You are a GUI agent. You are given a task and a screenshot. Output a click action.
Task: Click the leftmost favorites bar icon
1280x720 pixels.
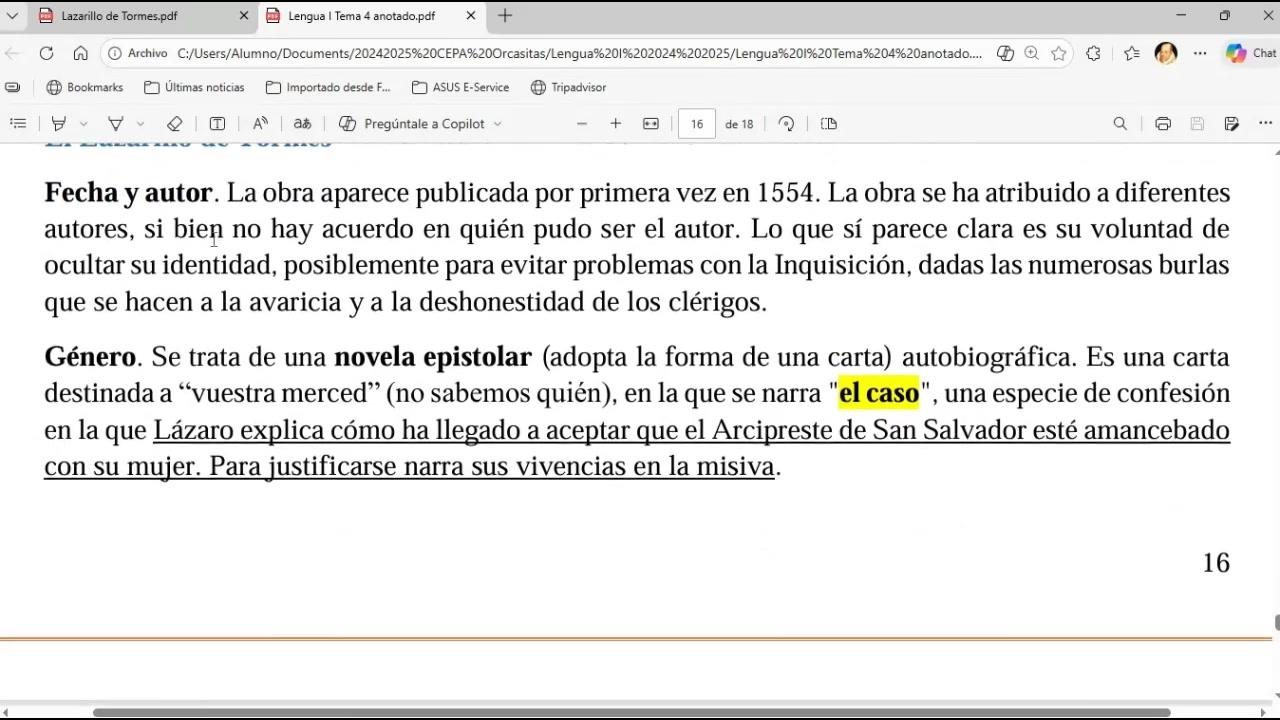point(13,87)
